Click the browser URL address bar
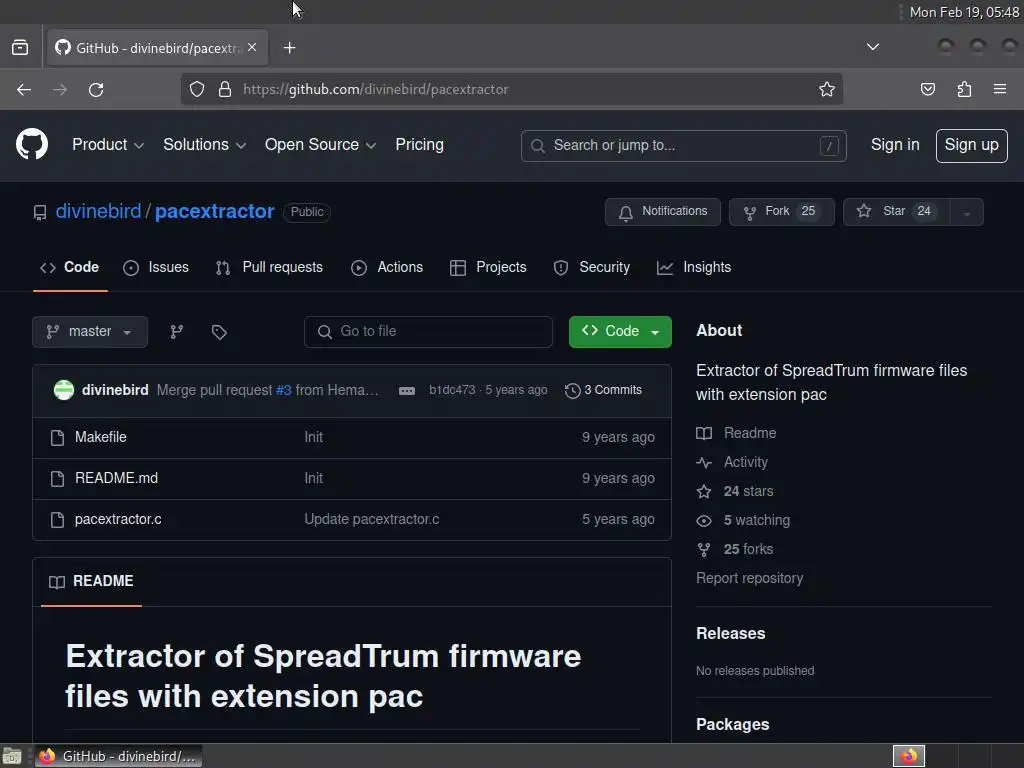The height and width of the screenshot is (768, 1024). point(511,89)
